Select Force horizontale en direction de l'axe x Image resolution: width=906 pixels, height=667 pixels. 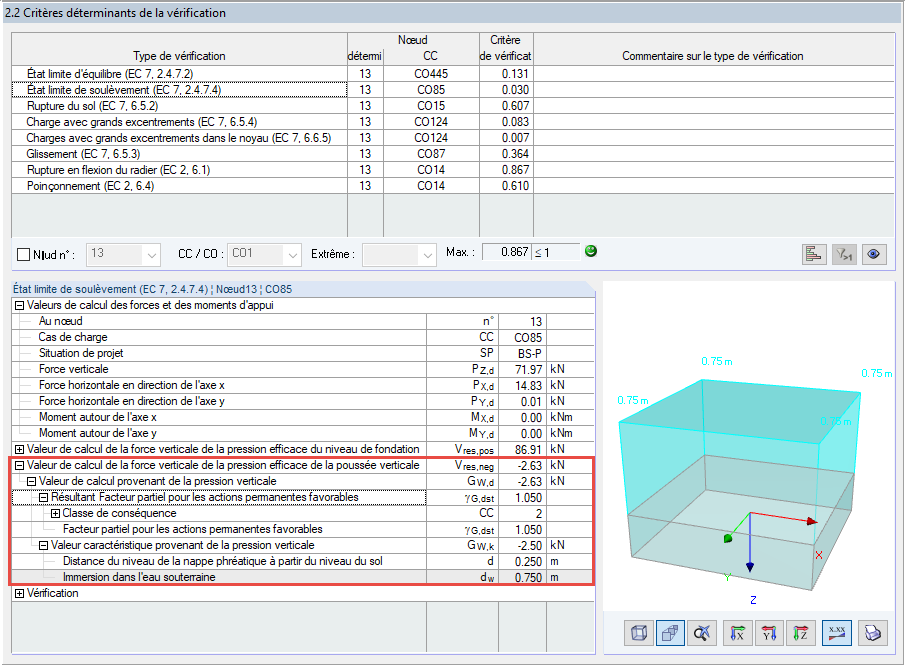coord(303,386)
